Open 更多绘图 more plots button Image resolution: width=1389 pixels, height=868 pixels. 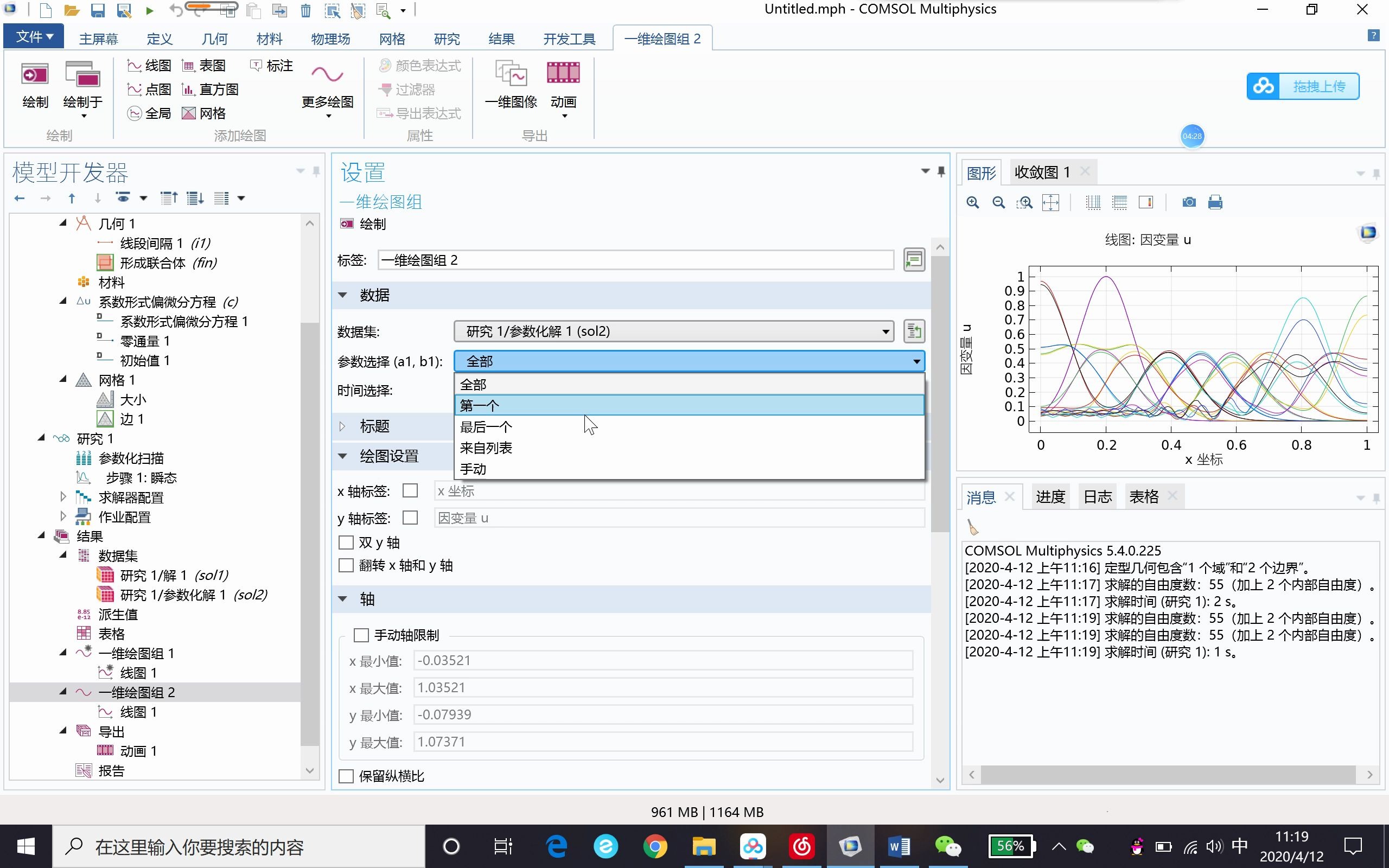328,89
